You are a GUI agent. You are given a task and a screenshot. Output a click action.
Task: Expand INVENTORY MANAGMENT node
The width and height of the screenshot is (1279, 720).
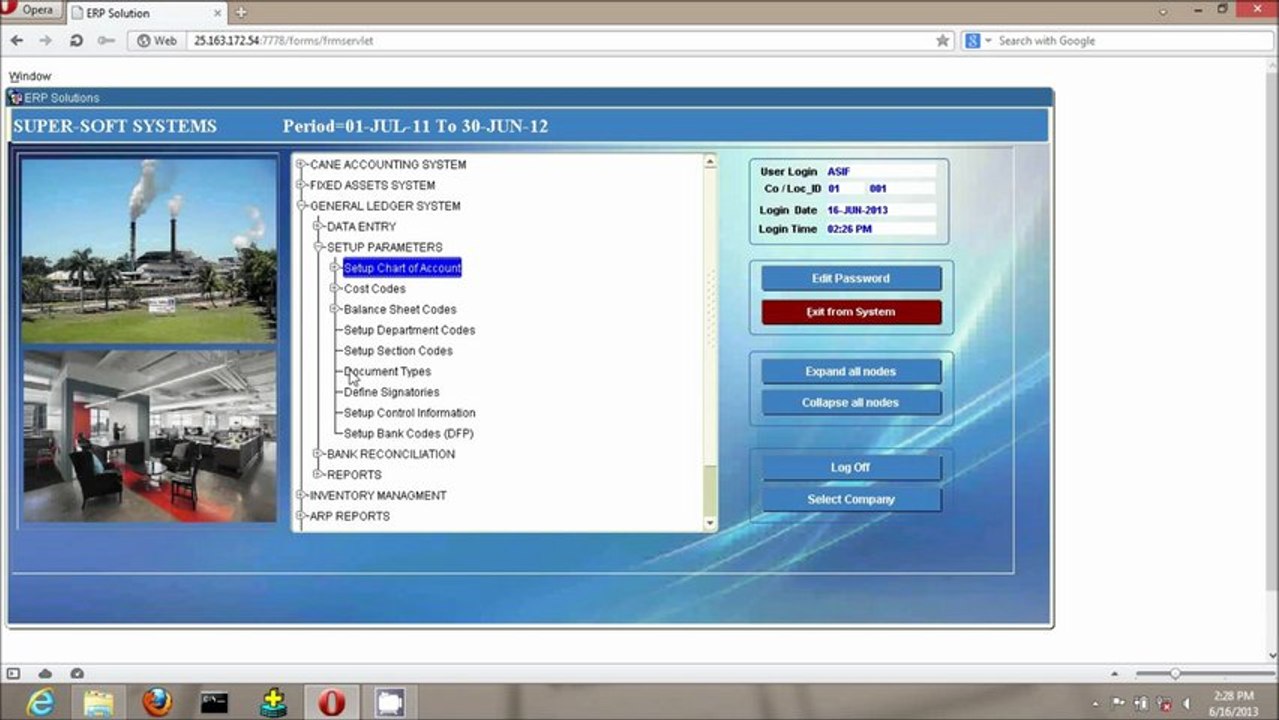(x=301, y=495)
